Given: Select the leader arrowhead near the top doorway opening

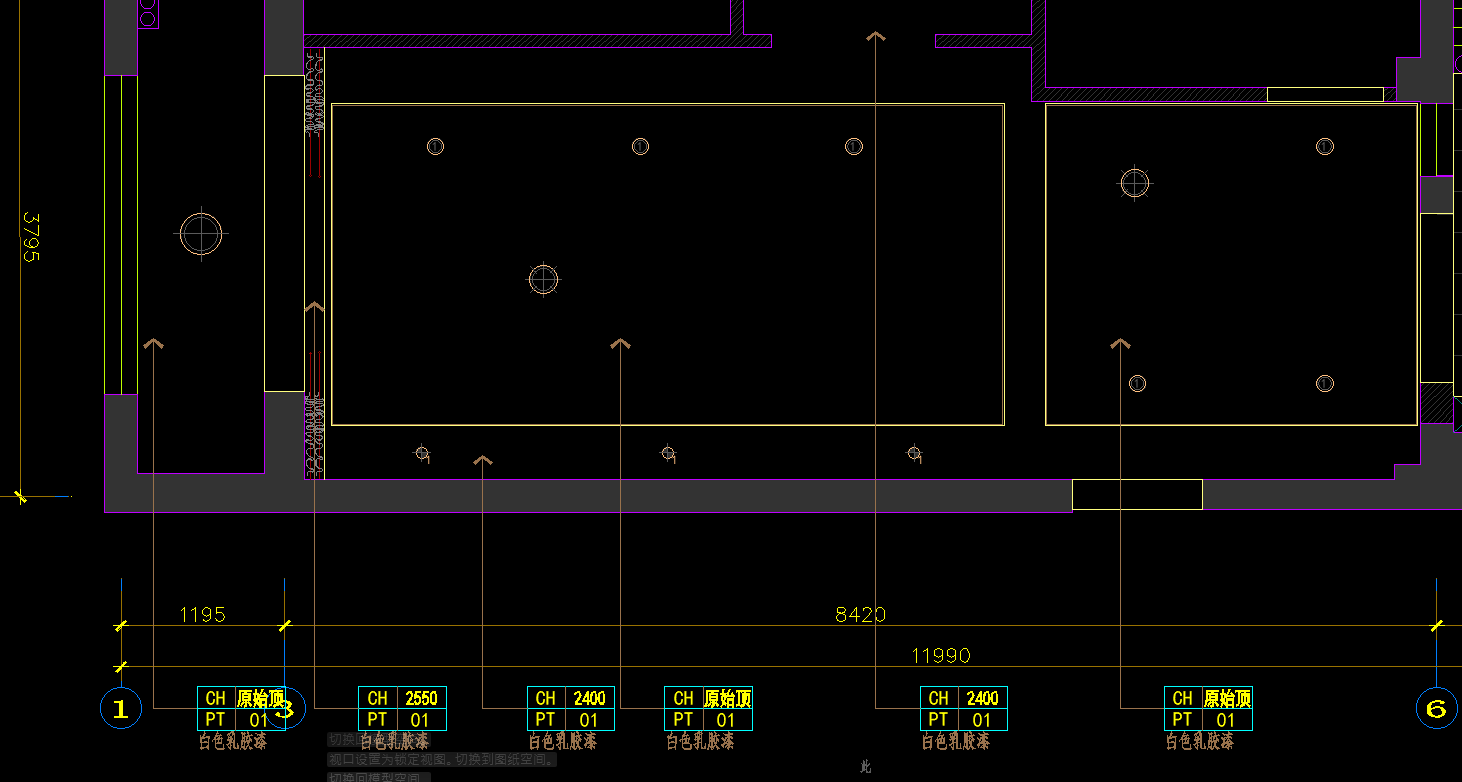Looking at the screenshot, I should 876,36.
